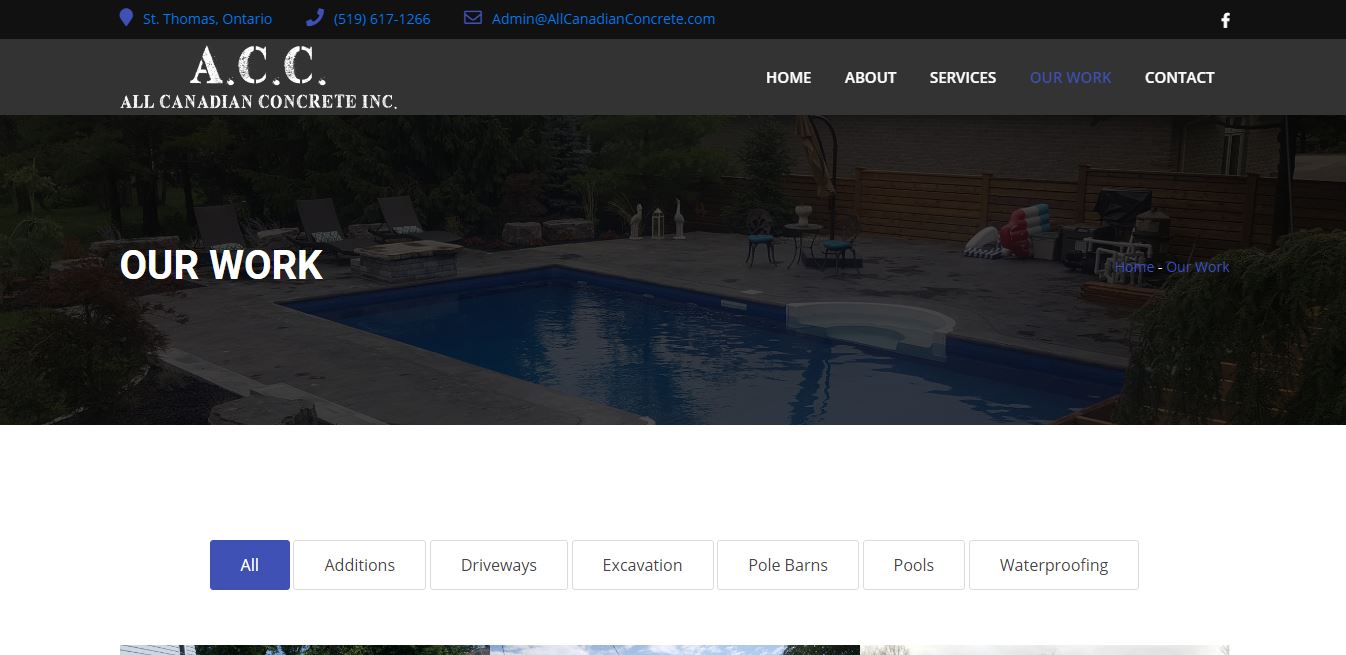Click the envelope email icon
This screenshot has width=1346, height=655.
point(473,18)
